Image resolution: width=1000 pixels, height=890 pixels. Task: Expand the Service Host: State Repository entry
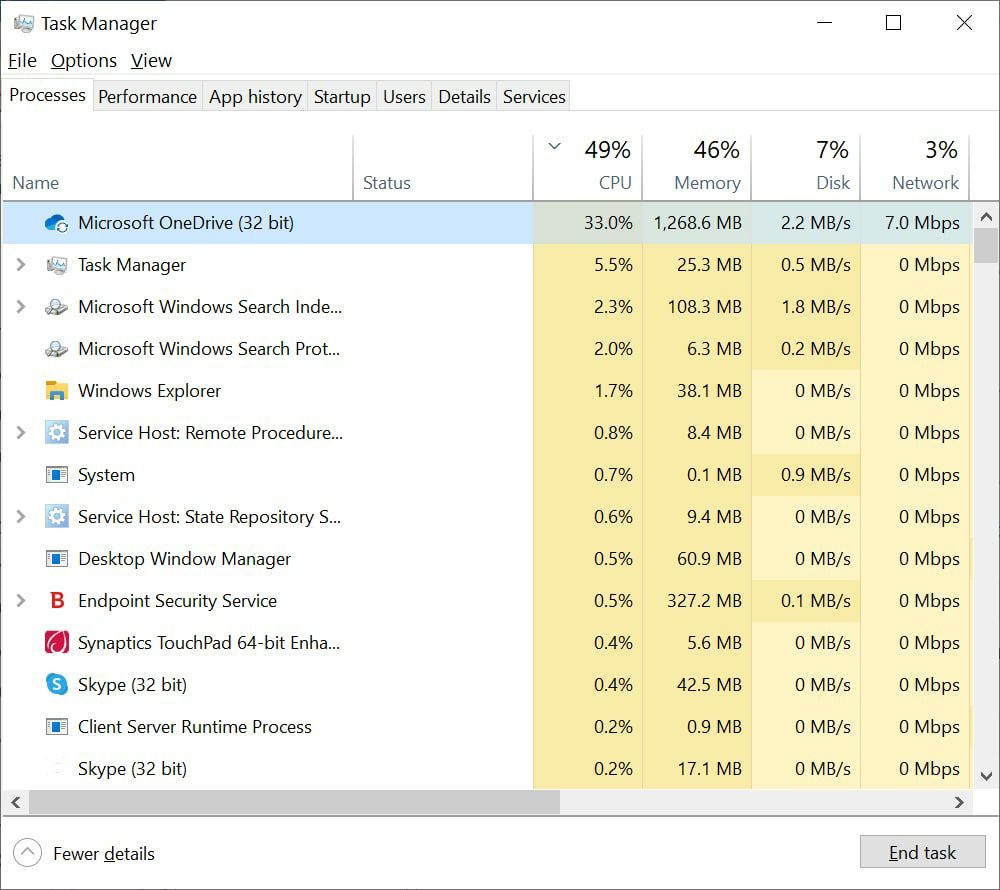(x=21, y=517)
